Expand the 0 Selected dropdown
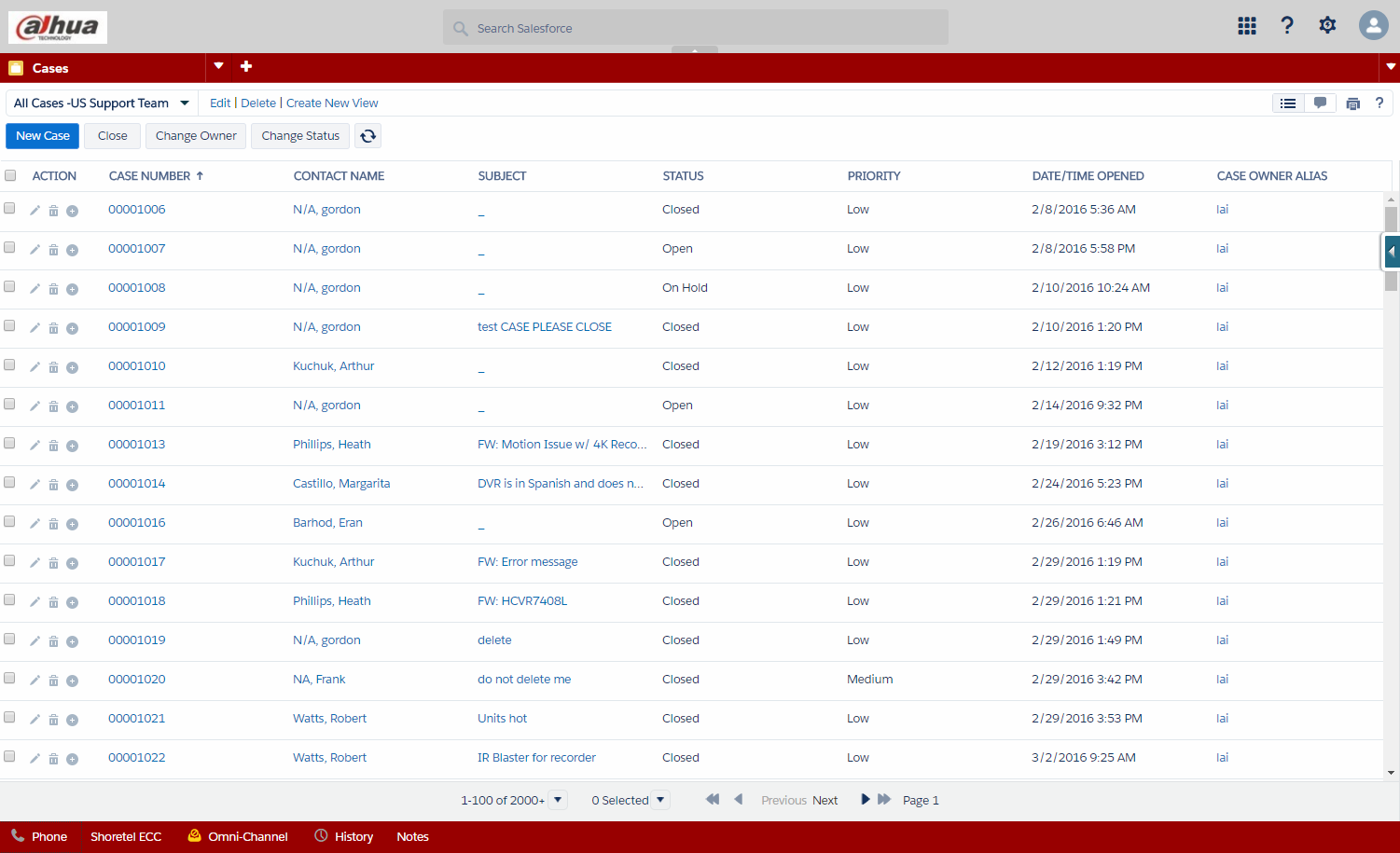 tap(660, 800)
